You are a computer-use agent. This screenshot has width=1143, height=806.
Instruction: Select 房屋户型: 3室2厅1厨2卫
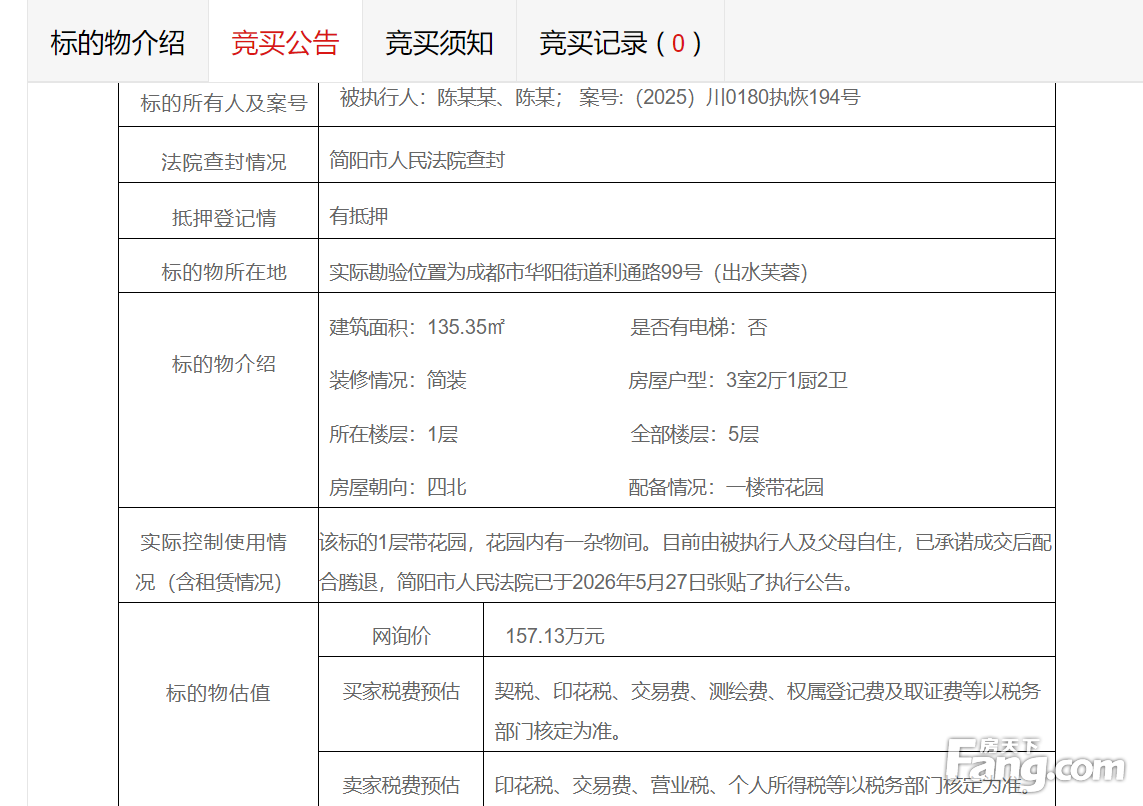[x=738, y=380]
